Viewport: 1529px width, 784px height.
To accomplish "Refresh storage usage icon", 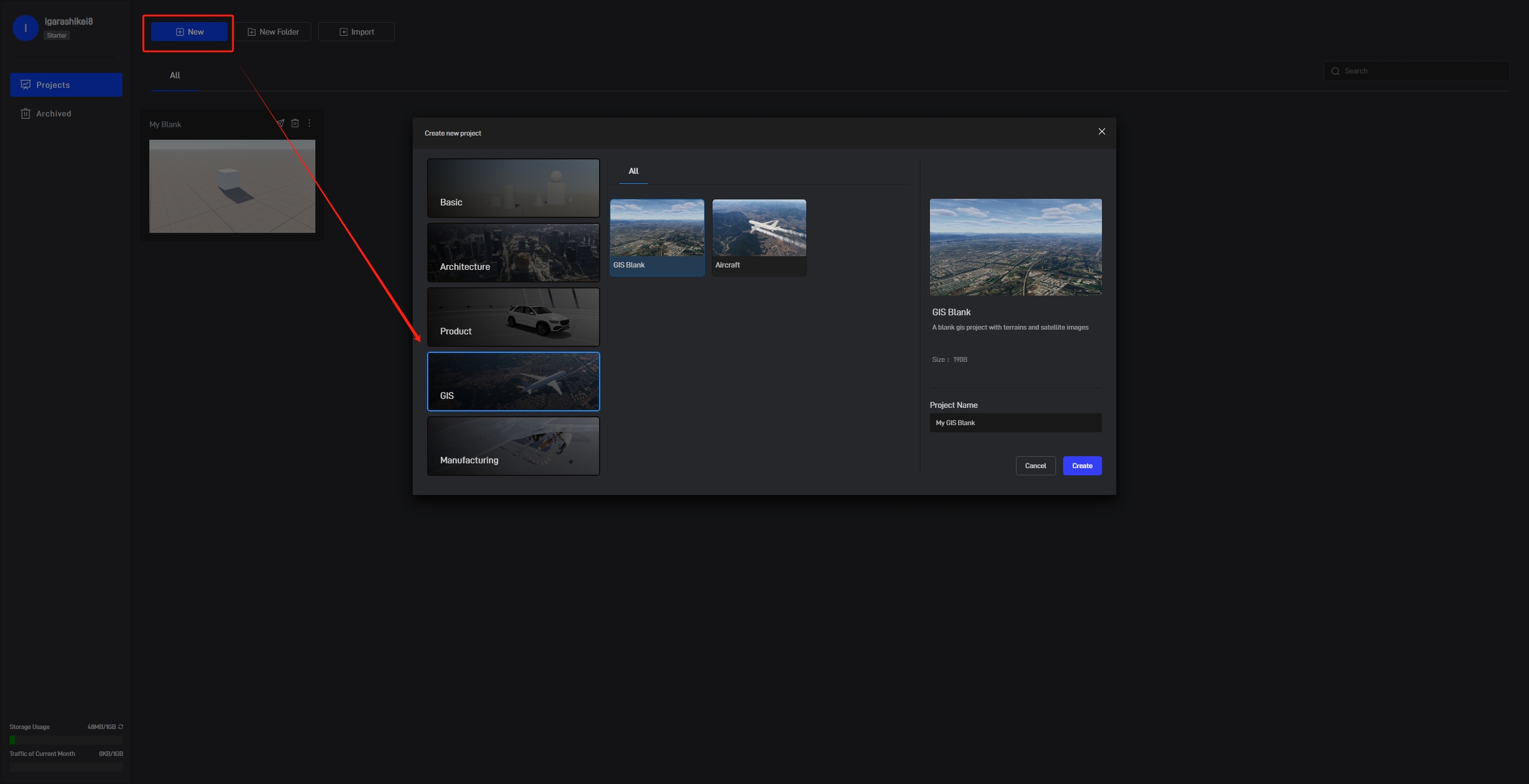I will click(x=121, y=727).
